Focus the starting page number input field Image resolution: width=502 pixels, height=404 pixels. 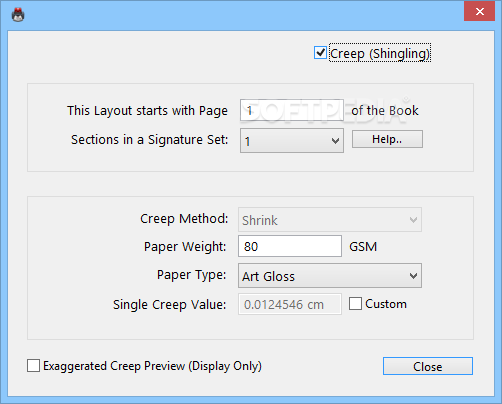pos(292,110)
